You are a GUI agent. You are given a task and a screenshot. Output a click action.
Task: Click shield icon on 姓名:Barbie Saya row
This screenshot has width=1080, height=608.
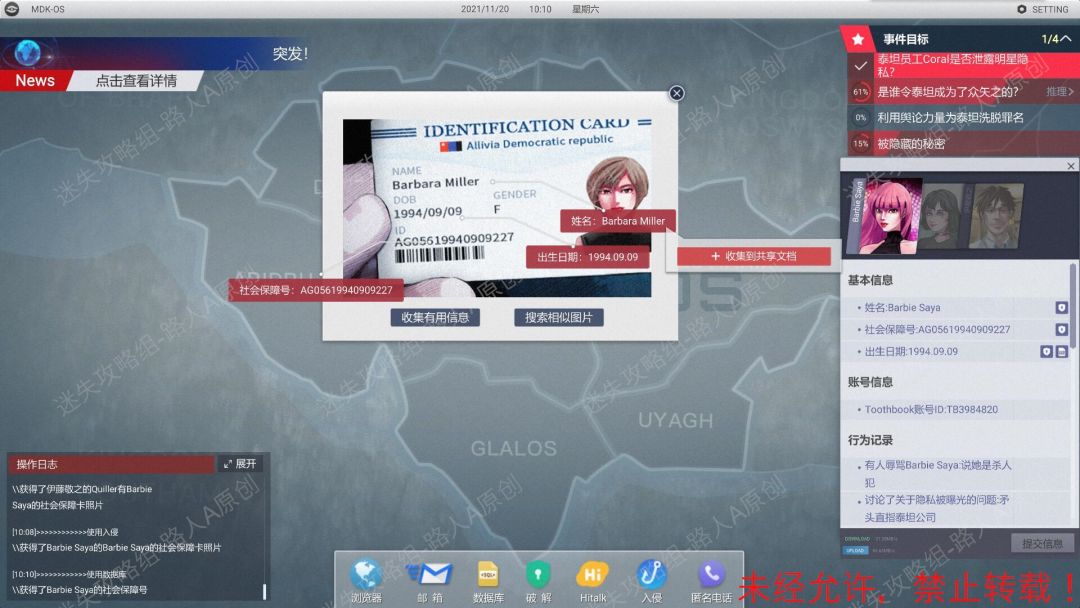[1061, 307]
